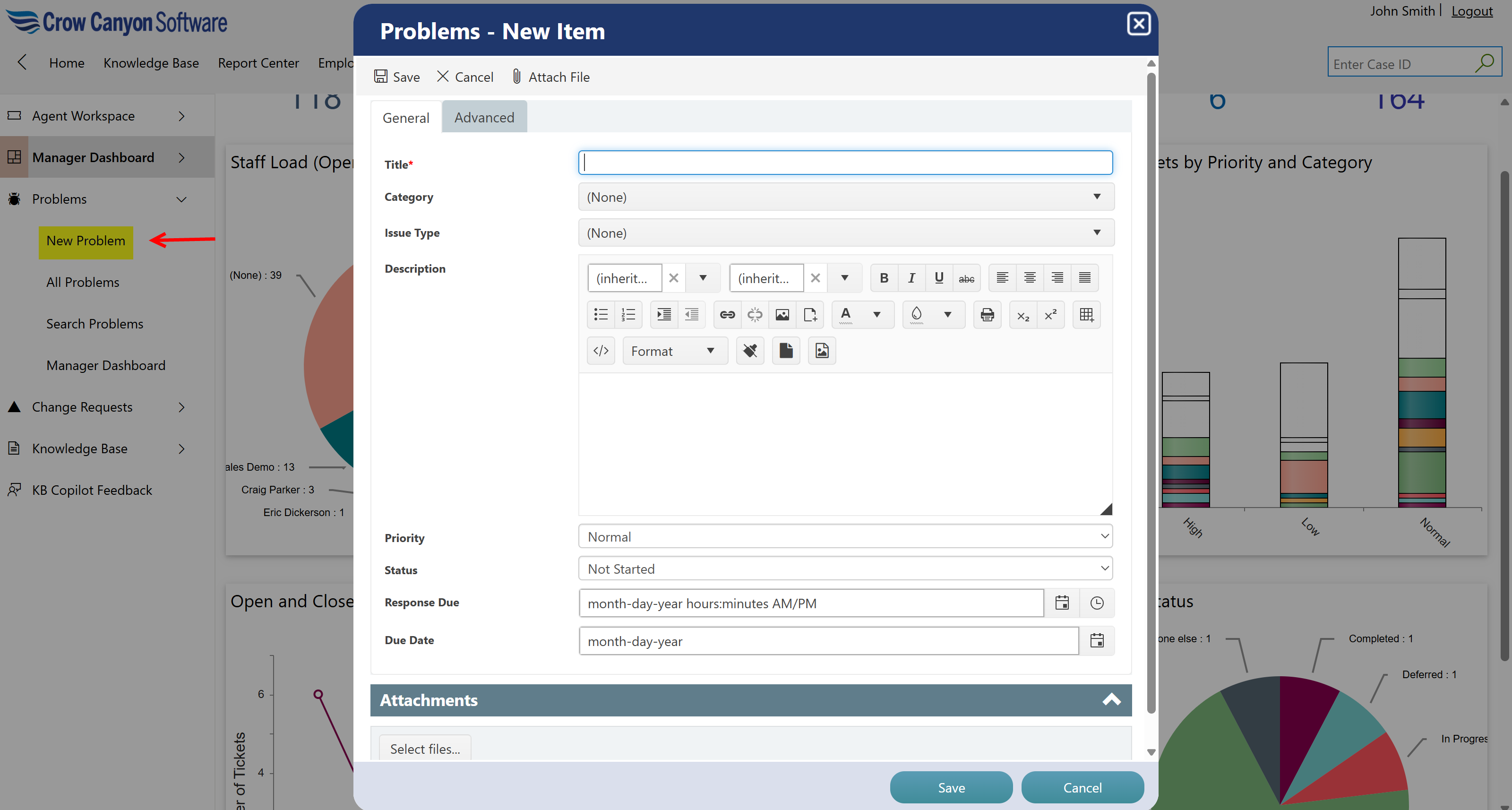Click the Select files button
1512x810 pixels.
[425, 749]
